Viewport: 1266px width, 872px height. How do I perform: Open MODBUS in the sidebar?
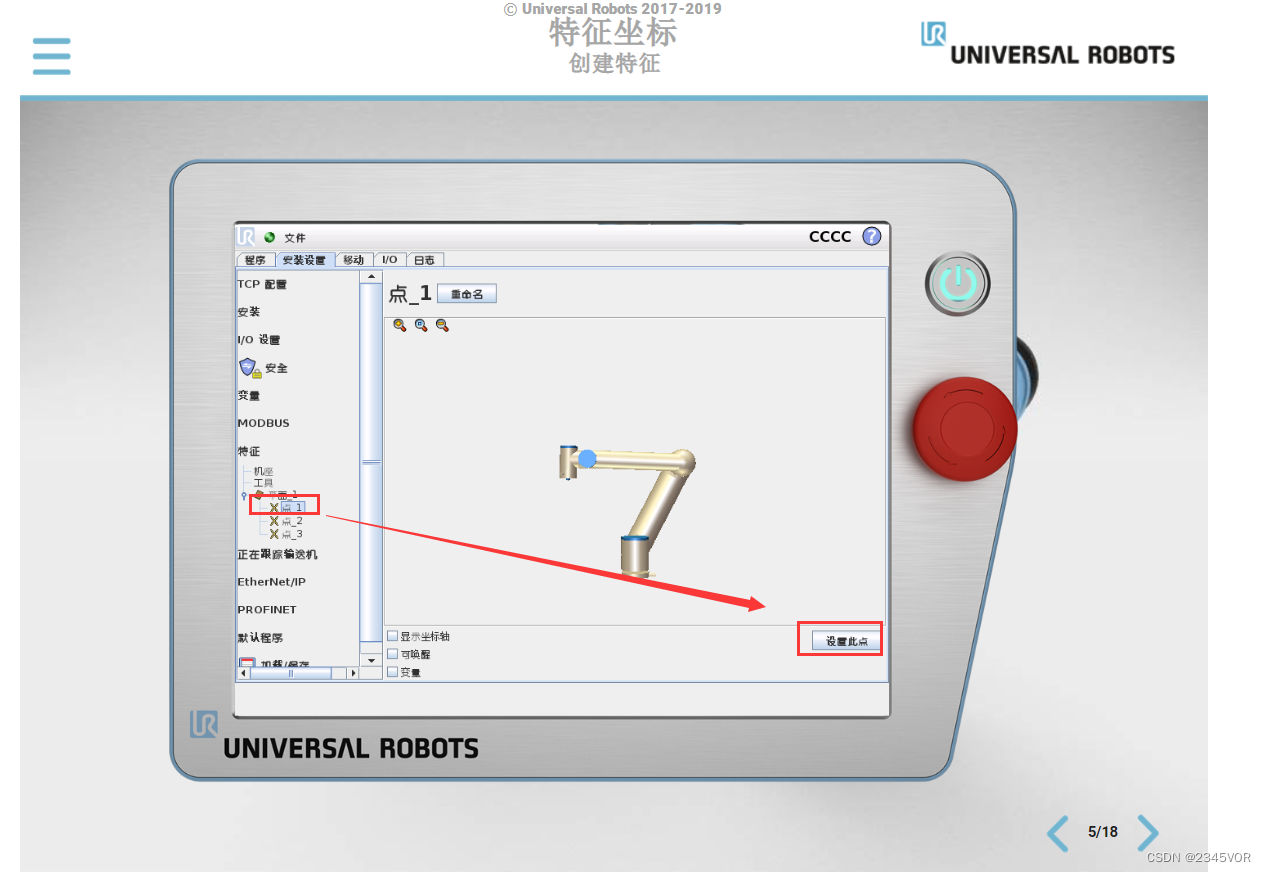click(263, 423)
